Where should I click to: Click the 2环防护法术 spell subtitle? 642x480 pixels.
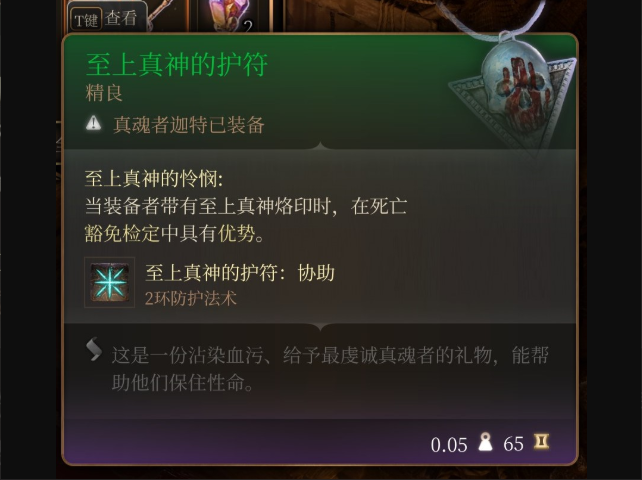point(191,299)
